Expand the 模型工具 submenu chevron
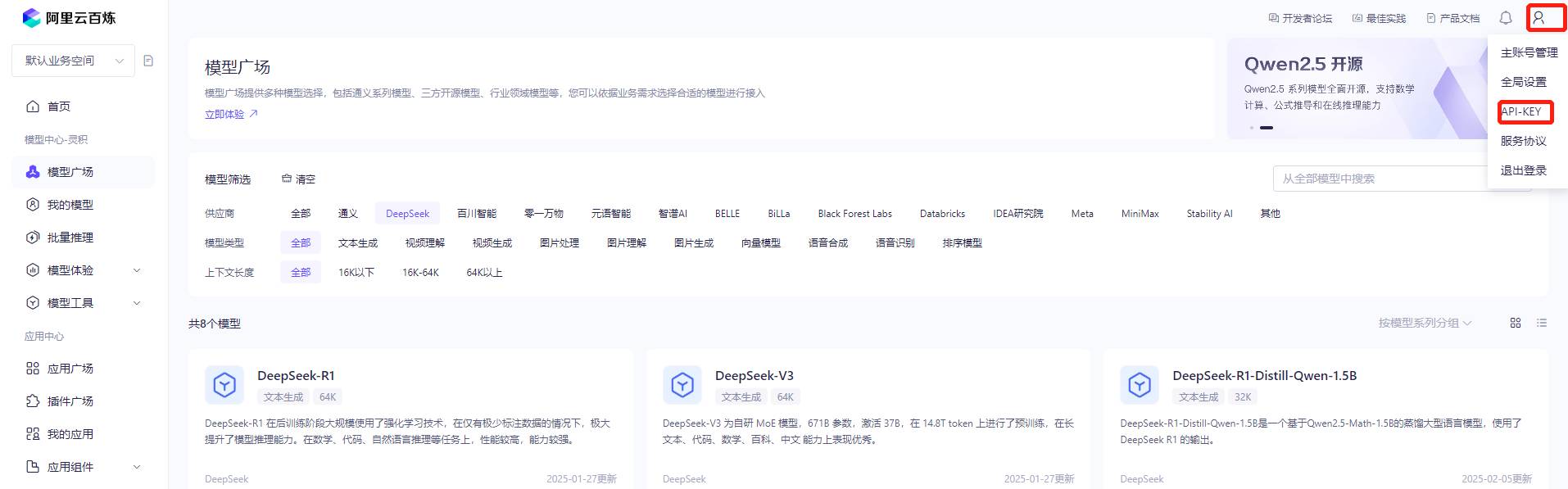This screenshot has height=489, width=1568. pyautogui.click(x=137, y=303)
